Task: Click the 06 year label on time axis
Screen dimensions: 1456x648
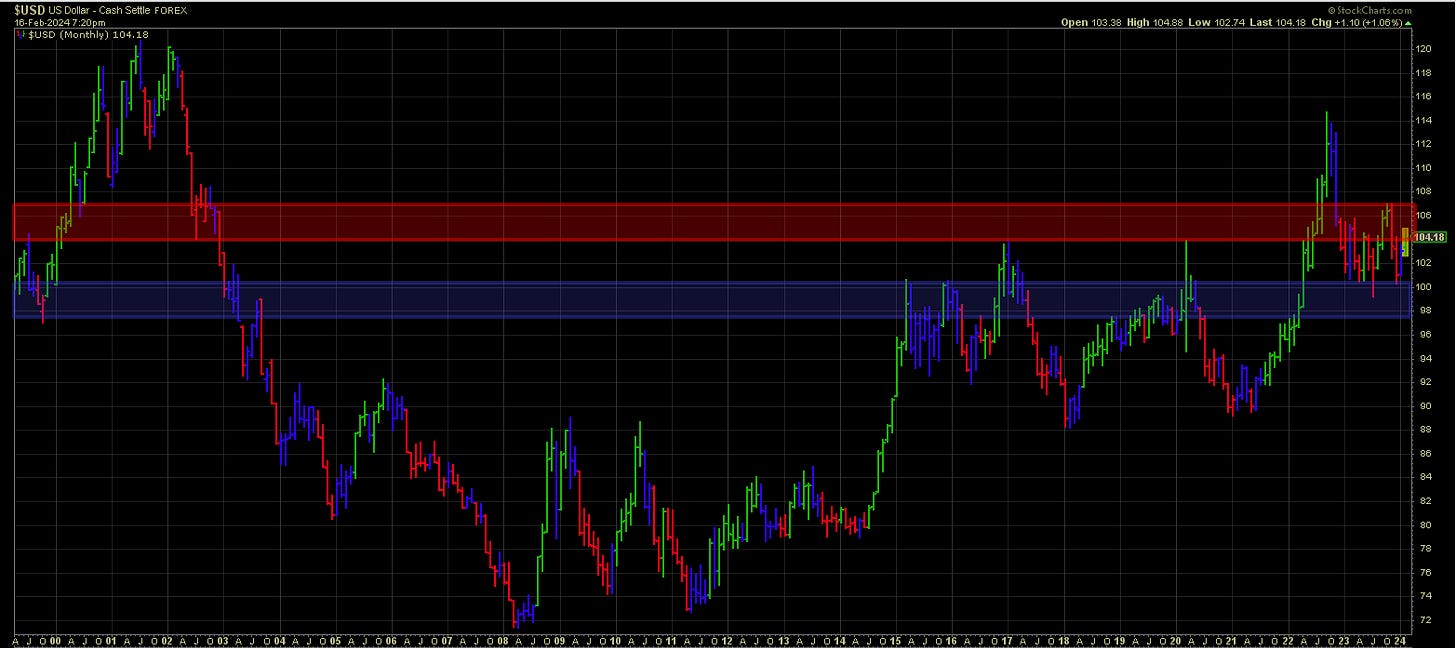Action: [x=391, y=639]
